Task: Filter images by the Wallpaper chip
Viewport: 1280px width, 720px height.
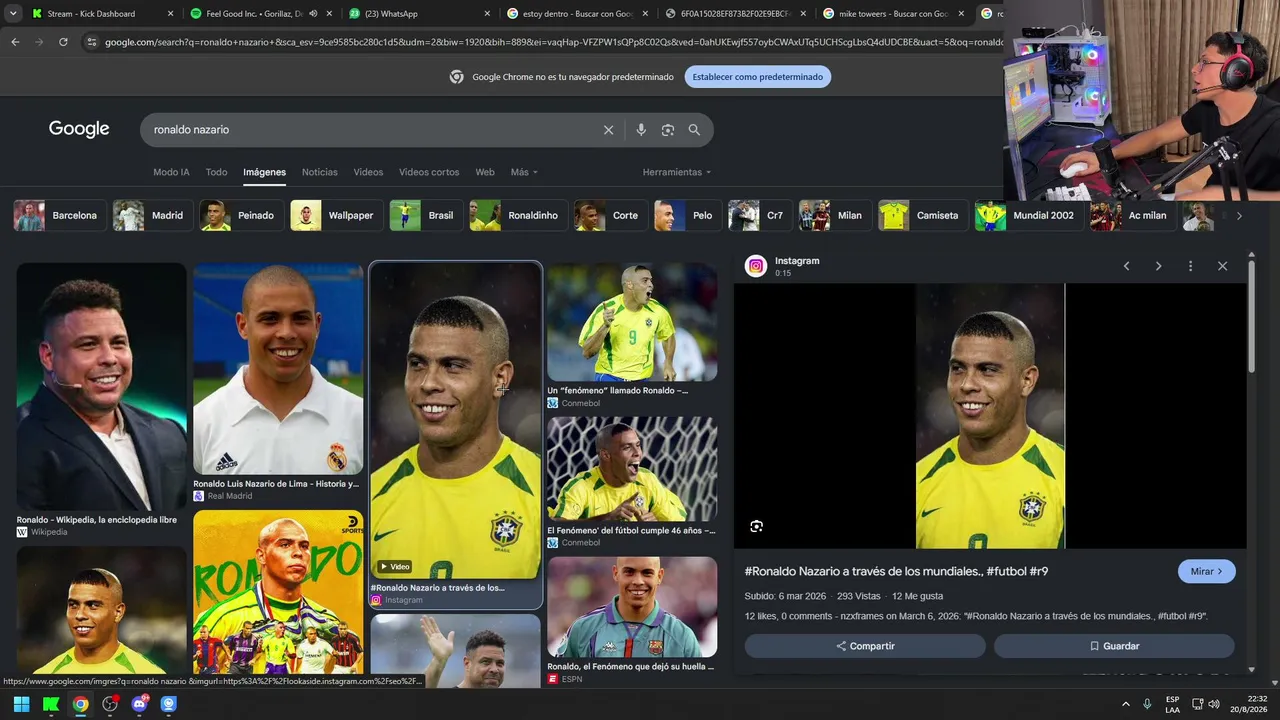Action: point(335,216)
